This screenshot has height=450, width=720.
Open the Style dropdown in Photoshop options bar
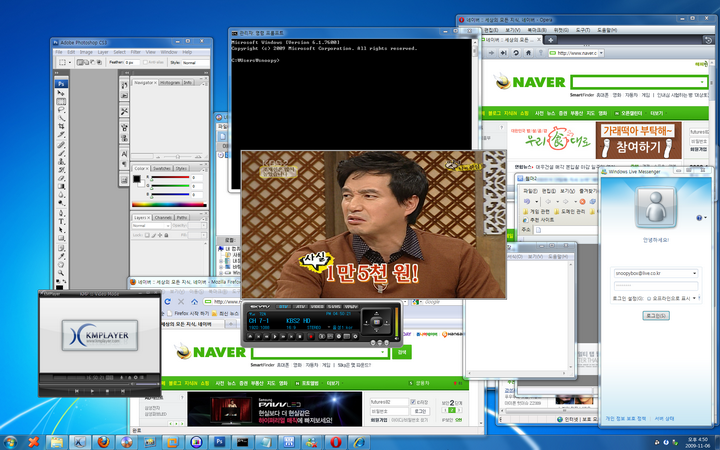pos(196,62)
